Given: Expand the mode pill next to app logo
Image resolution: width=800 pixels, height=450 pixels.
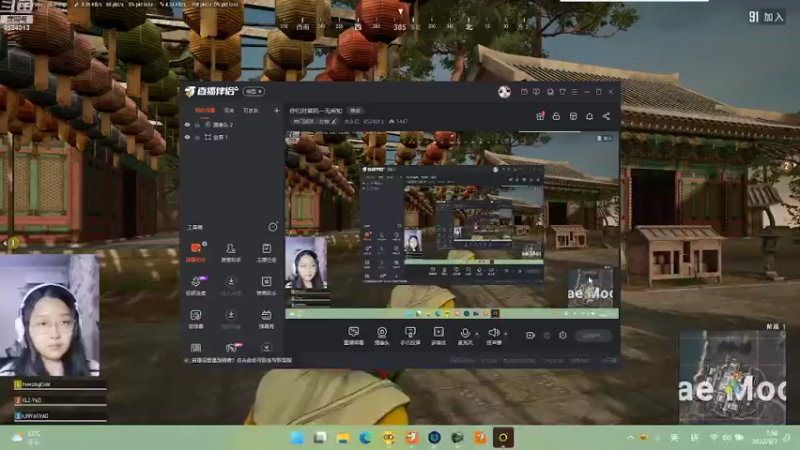Looking at the screenshot, I should [x=254, y=91].
